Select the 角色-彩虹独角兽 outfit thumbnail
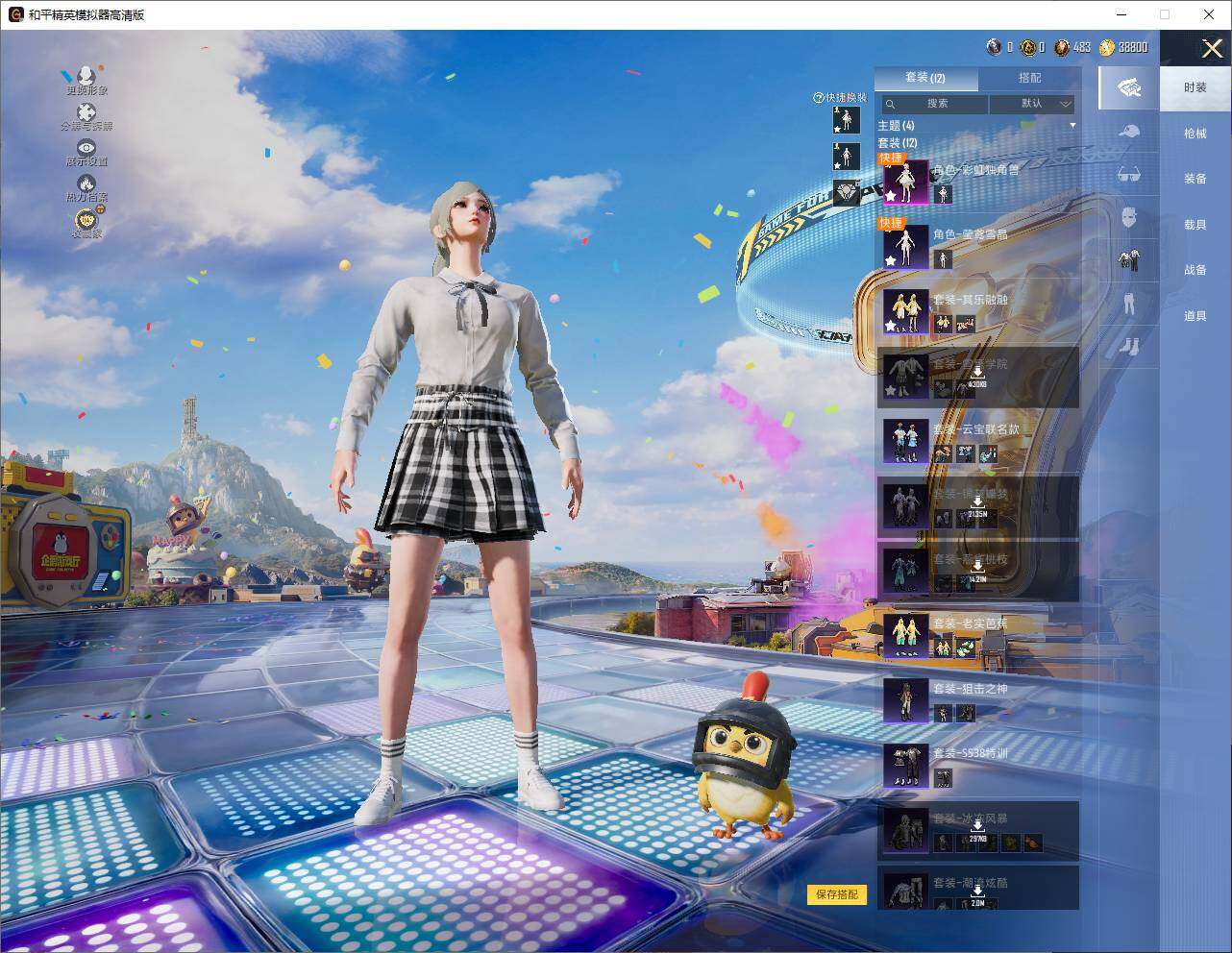The image size is (1232, 953). 905,183
